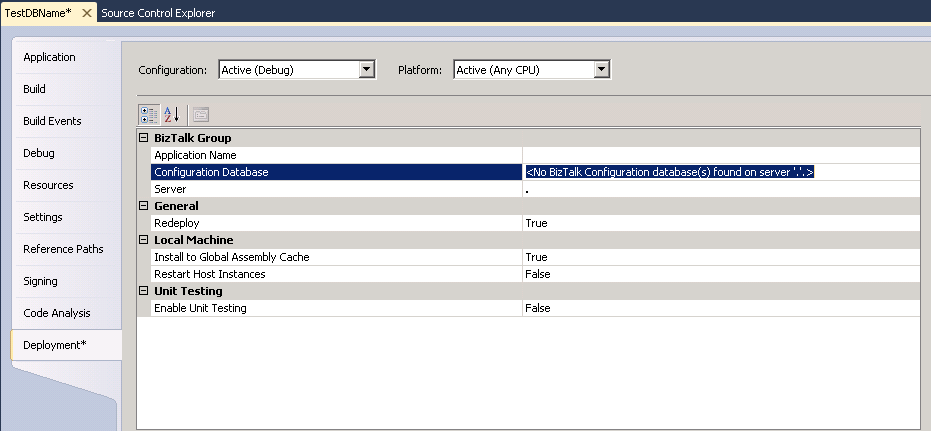Open the Build properties page
931x431 pixels.
click(34, 89)
